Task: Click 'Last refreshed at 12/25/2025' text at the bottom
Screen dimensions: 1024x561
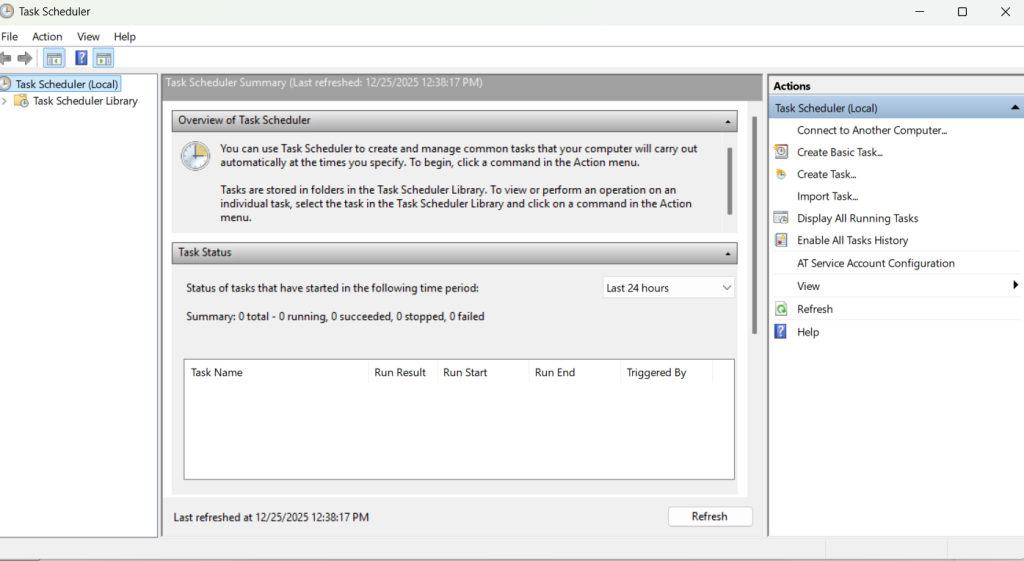Action: pos(271,517)
